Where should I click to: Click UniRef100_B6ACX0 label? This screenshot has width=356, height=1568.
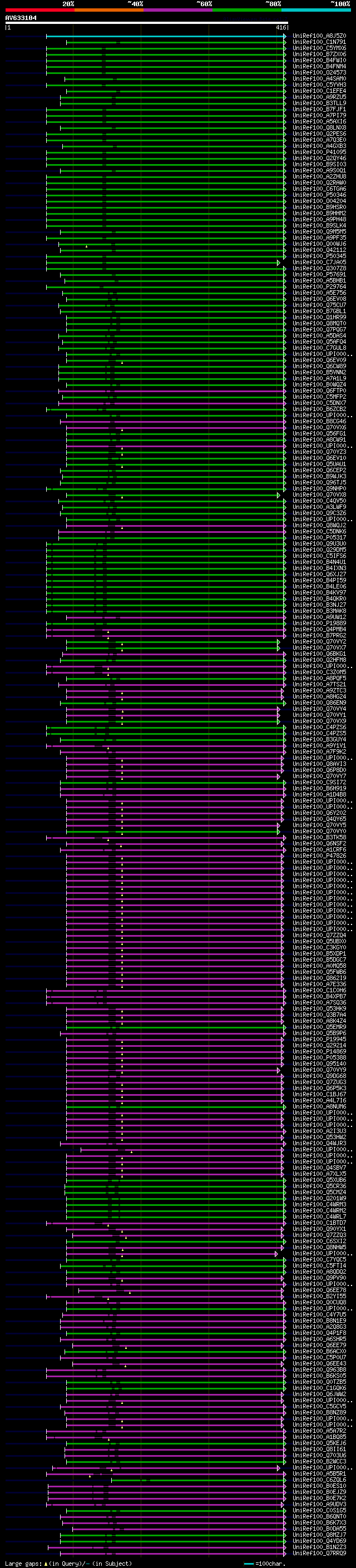point(319,1351)
